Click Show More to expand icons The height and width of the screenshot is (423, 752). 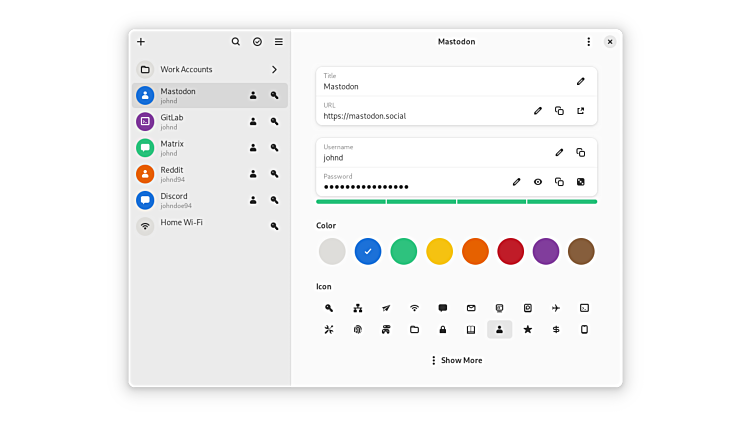456,360
